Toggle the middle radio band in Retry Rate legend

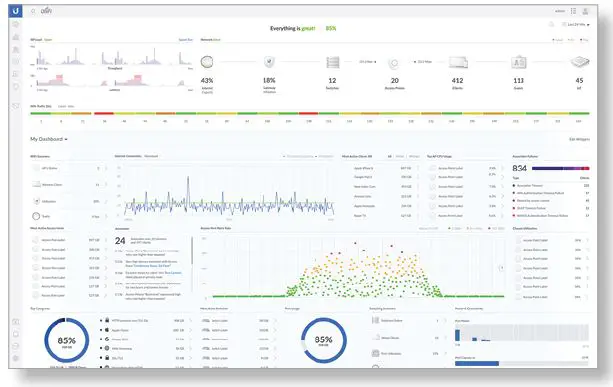[x=475, y=228]
